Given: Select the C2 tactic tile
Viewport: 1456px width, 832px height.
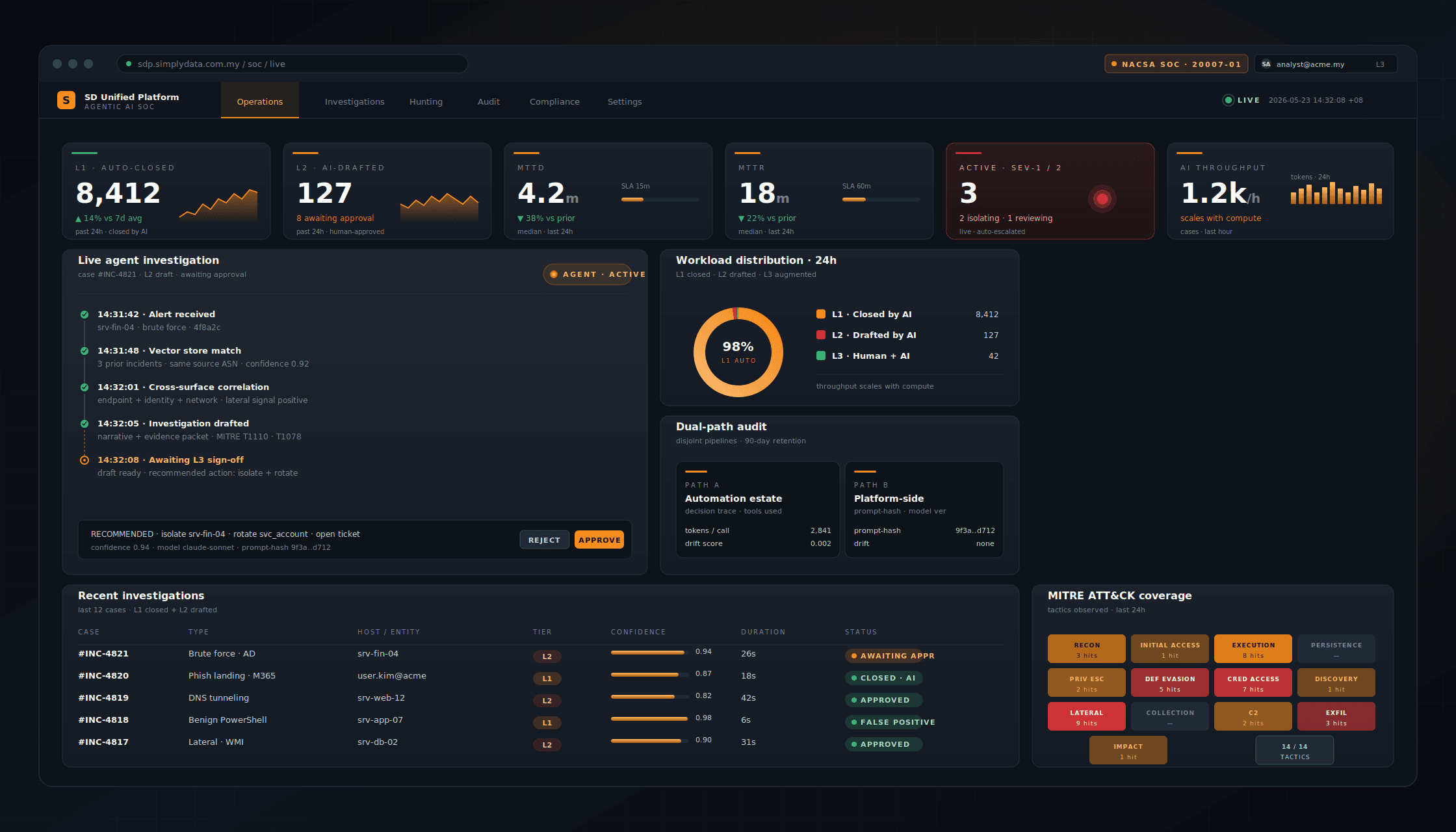Looking at the screenshot, I should (x=1253, y=716).
